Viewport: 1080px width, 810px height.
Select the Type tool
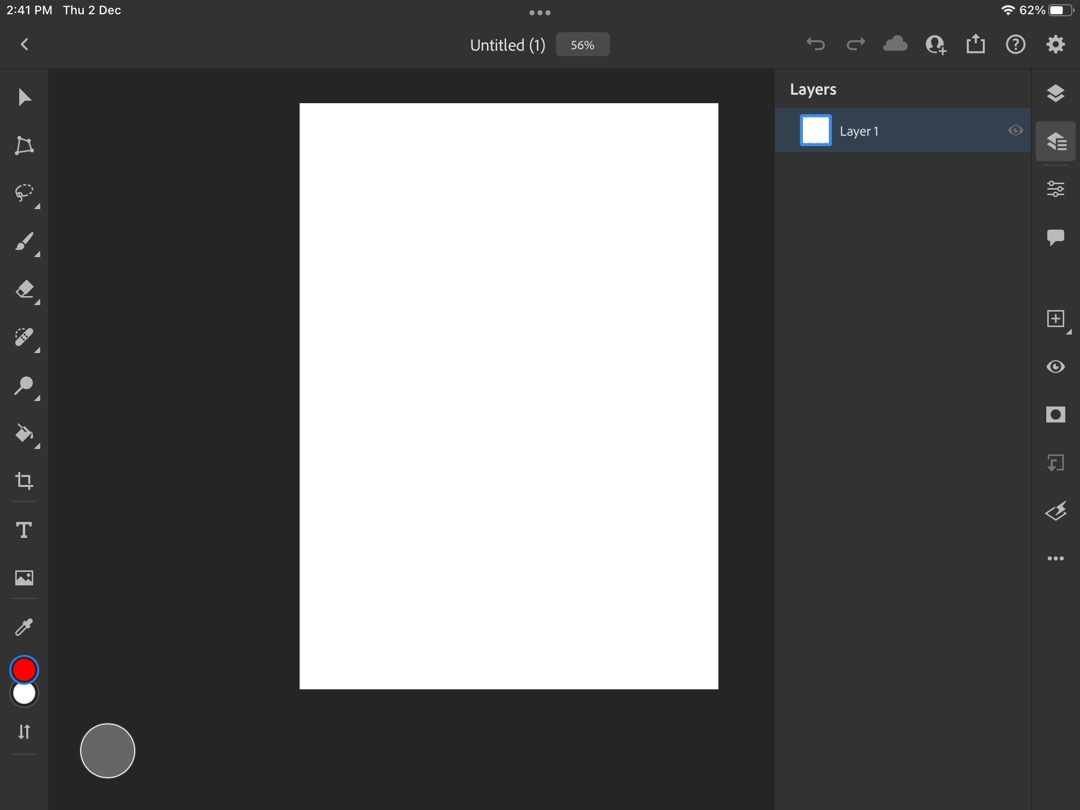pos(24,530)
